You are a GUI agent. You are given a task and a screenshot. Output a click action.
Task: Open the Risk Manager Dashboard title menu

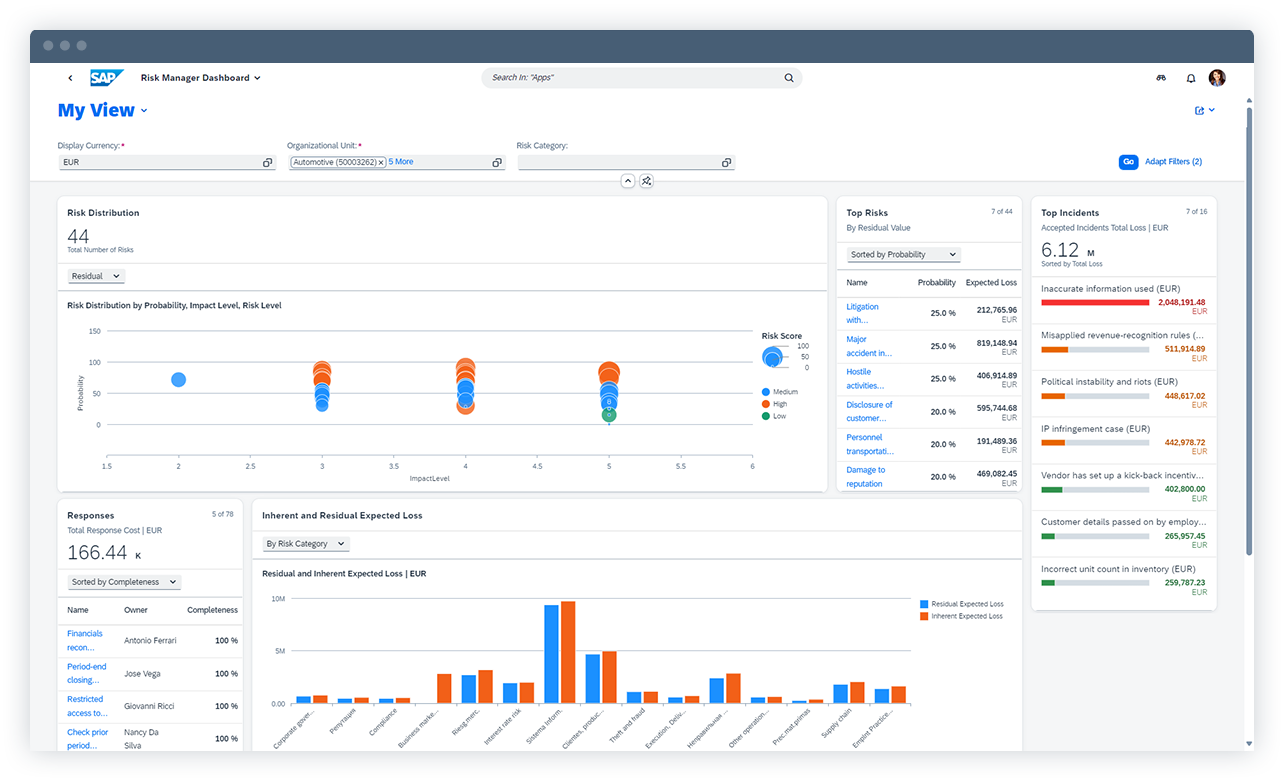tap(200, 77)
